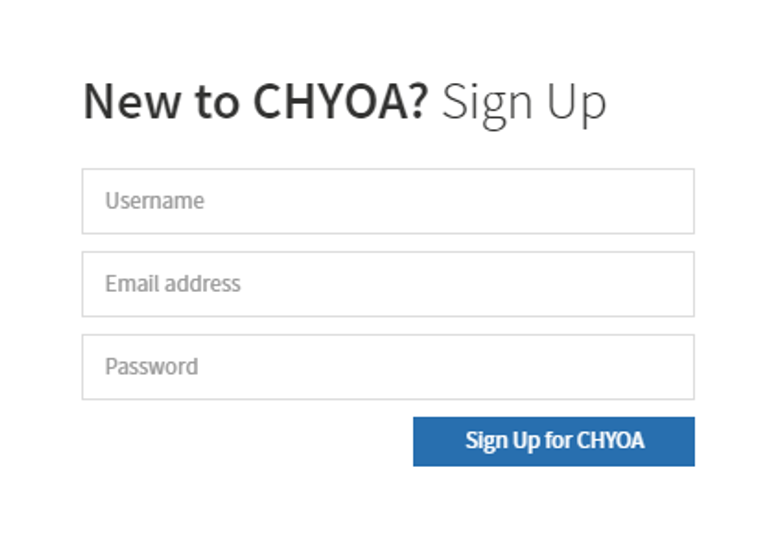
Task: Click the Email address placeholder text
Action: pyautogui.click(x=173, y=283)
